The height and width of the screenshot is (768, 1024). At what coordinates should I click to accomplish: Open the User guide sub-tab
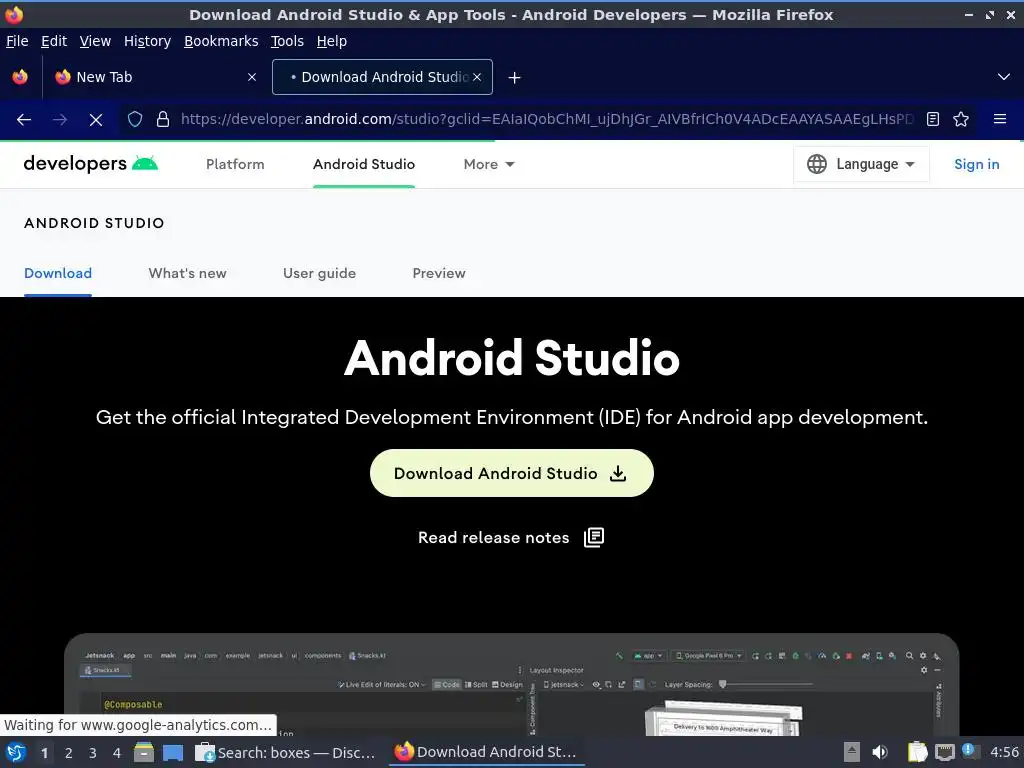pos(319,274)
